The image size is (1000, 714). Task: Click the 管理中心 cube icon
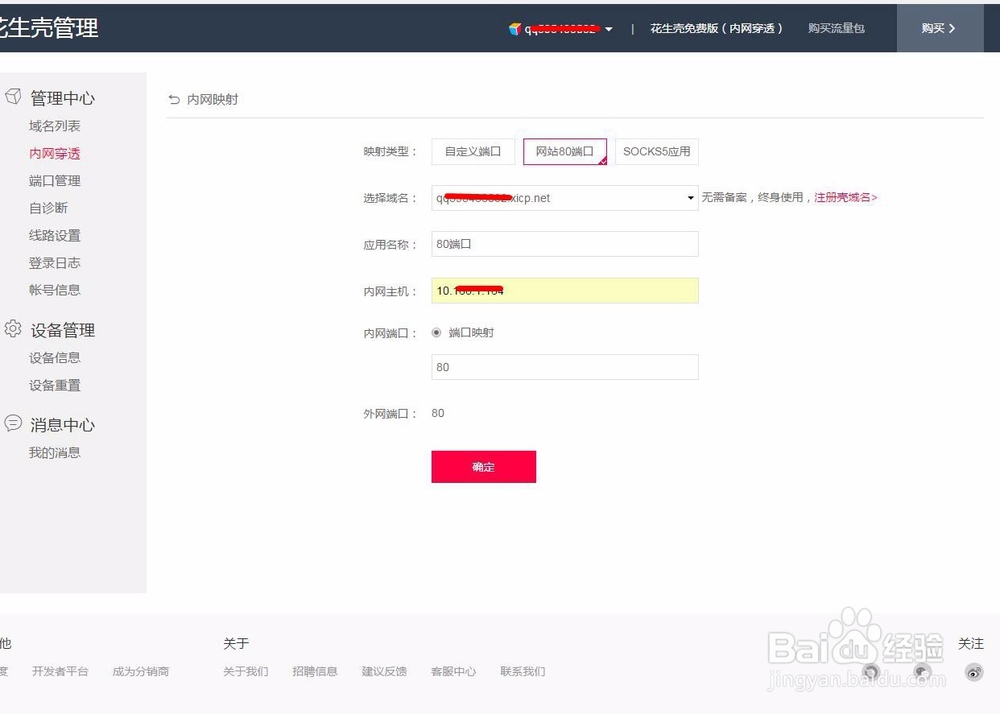(13, 97)
